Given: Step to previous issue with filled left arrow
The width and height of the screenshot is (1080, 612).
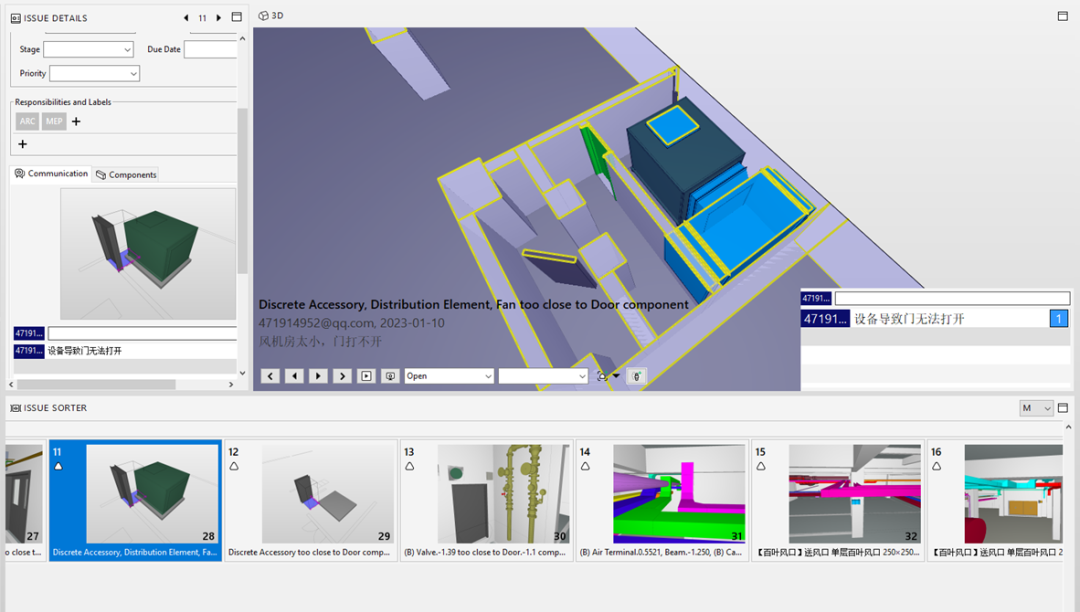Looking at the screenshot, I should point(294,376).
